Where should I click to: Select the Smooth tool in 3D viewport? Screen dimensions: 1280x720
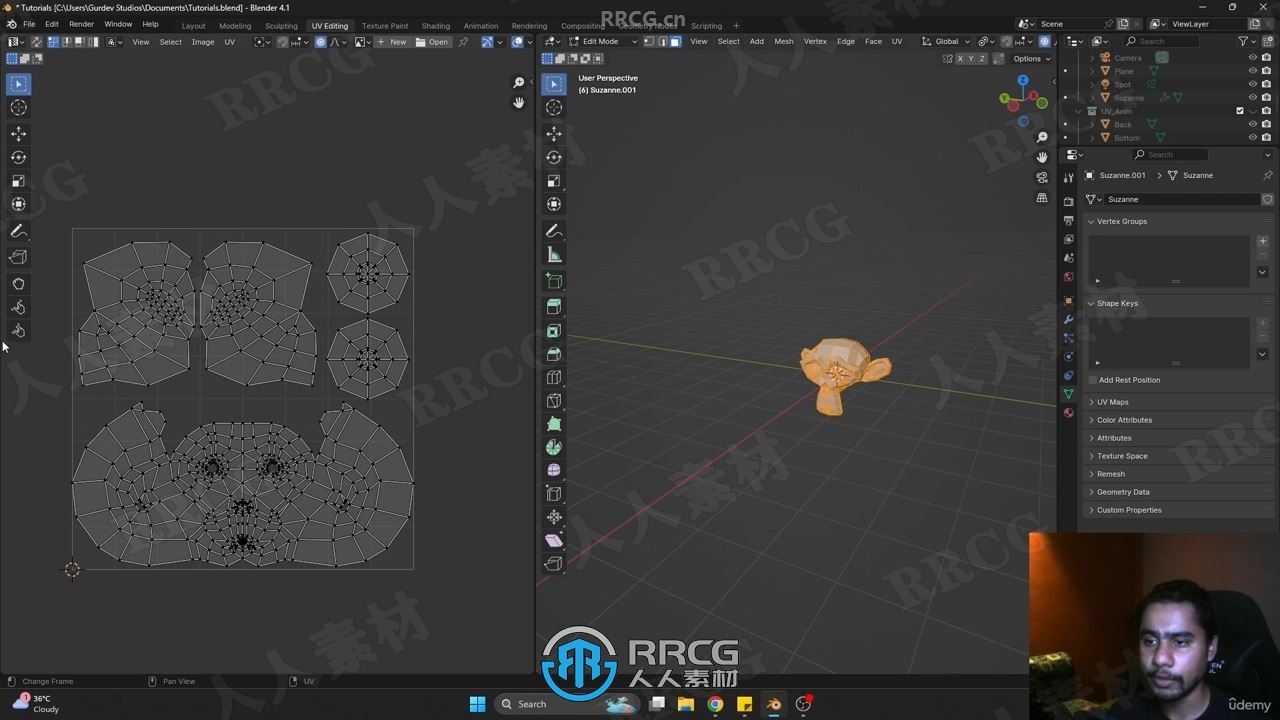[554, 470]
